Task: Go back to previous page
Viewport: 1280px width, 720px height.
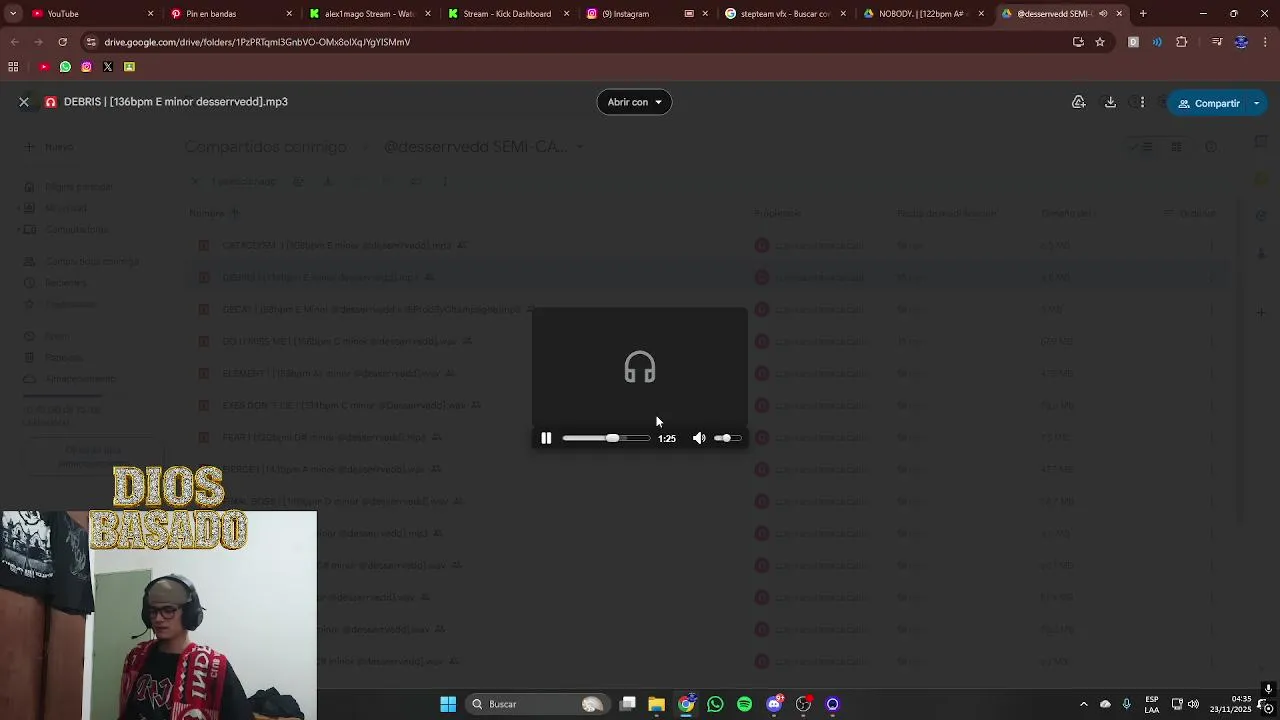Action: pos(14,42)
